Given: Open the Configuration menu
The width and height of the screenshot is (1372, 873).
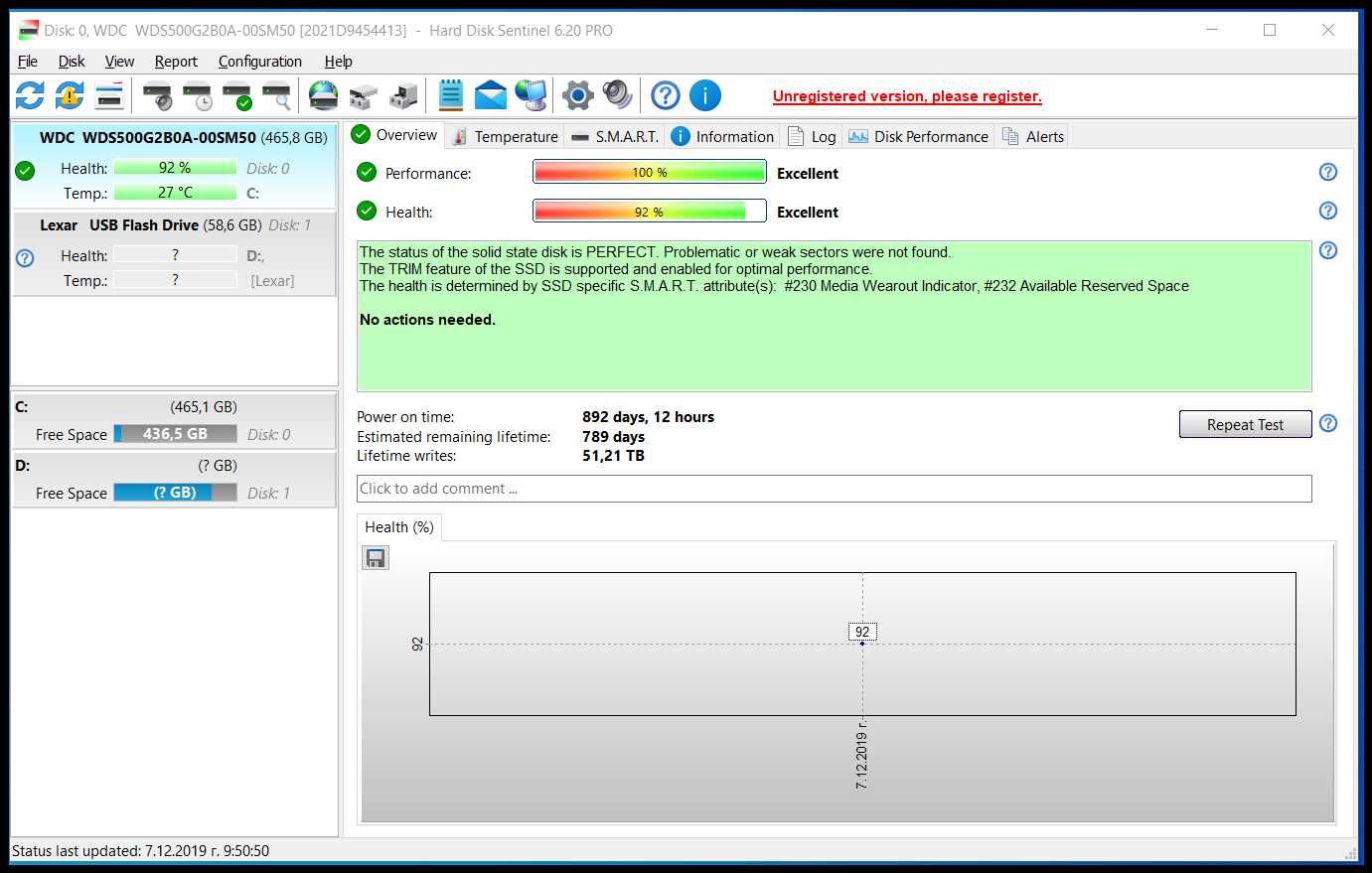Looking at the screenshot, I should [x=260, y=62].
